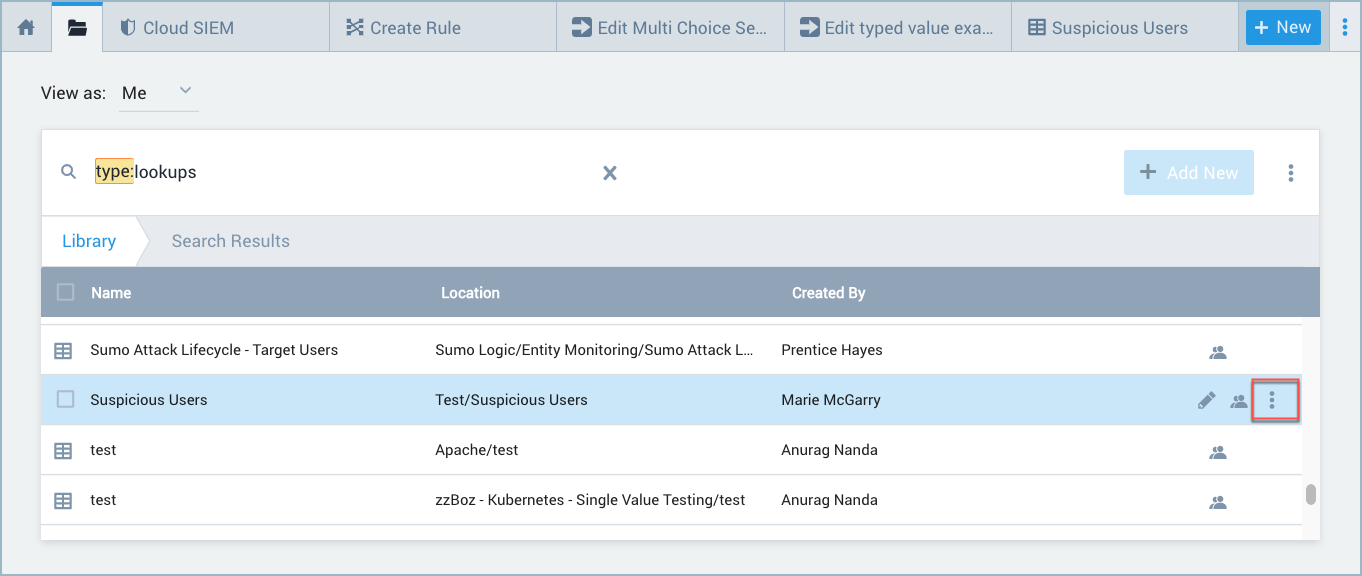Open the three-dot menu beside Add New
The height and width of the screenshot is (576, 1362).
pos(1291,172)
